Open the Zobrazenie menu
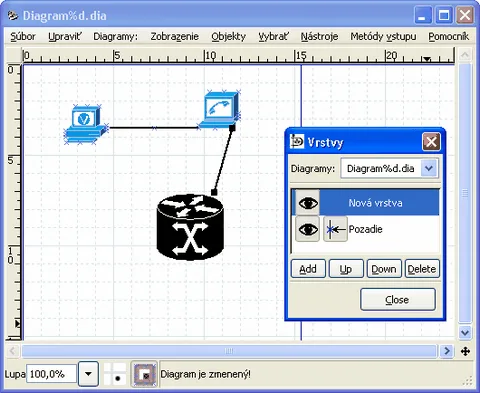 [x=174, y=36]
